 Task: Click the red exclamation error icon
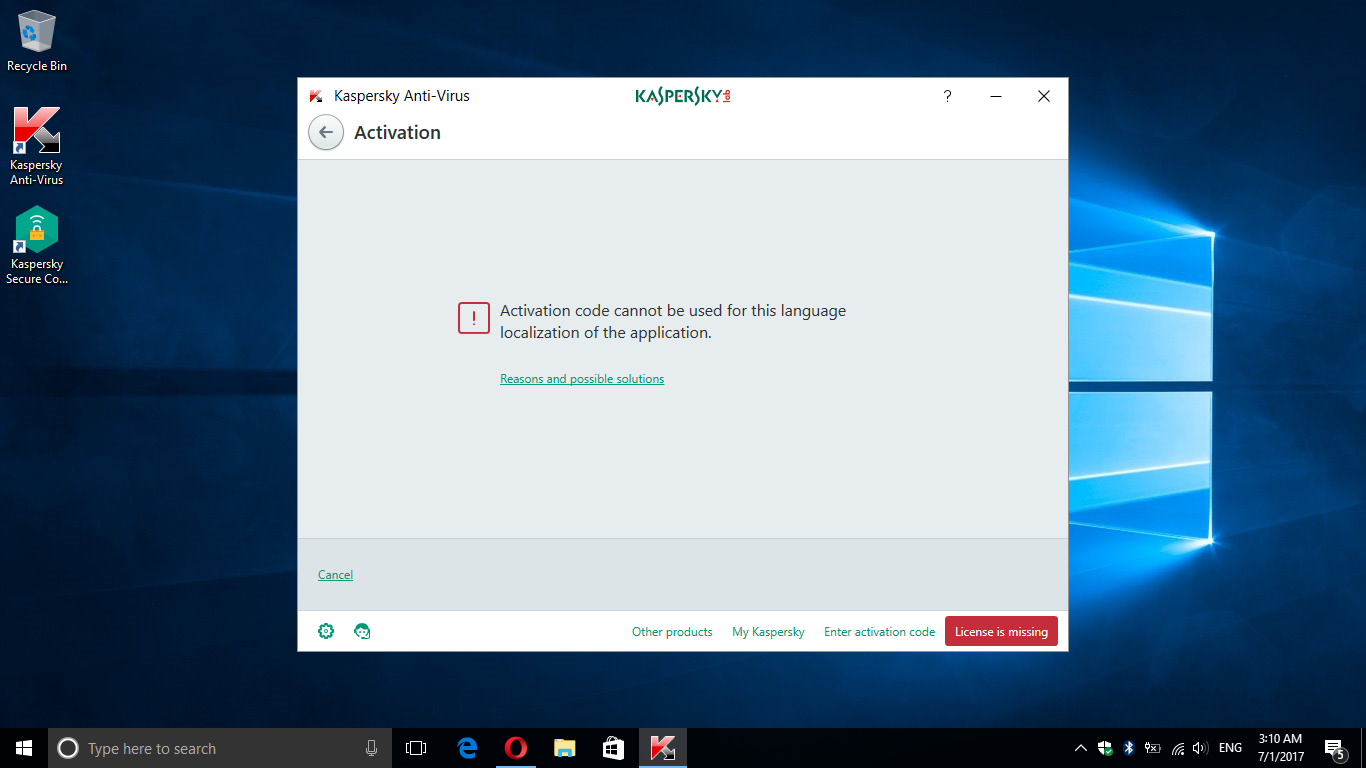474,318
